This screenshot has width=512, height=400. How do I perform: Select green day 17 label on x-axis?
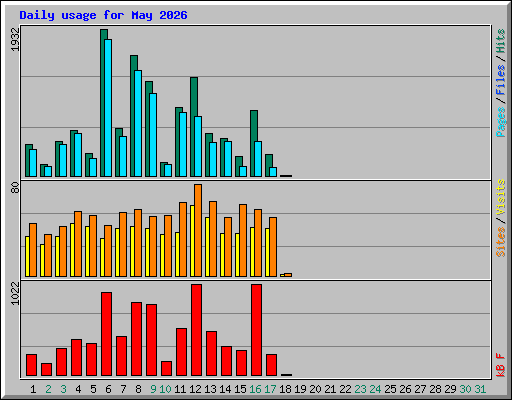270,389
